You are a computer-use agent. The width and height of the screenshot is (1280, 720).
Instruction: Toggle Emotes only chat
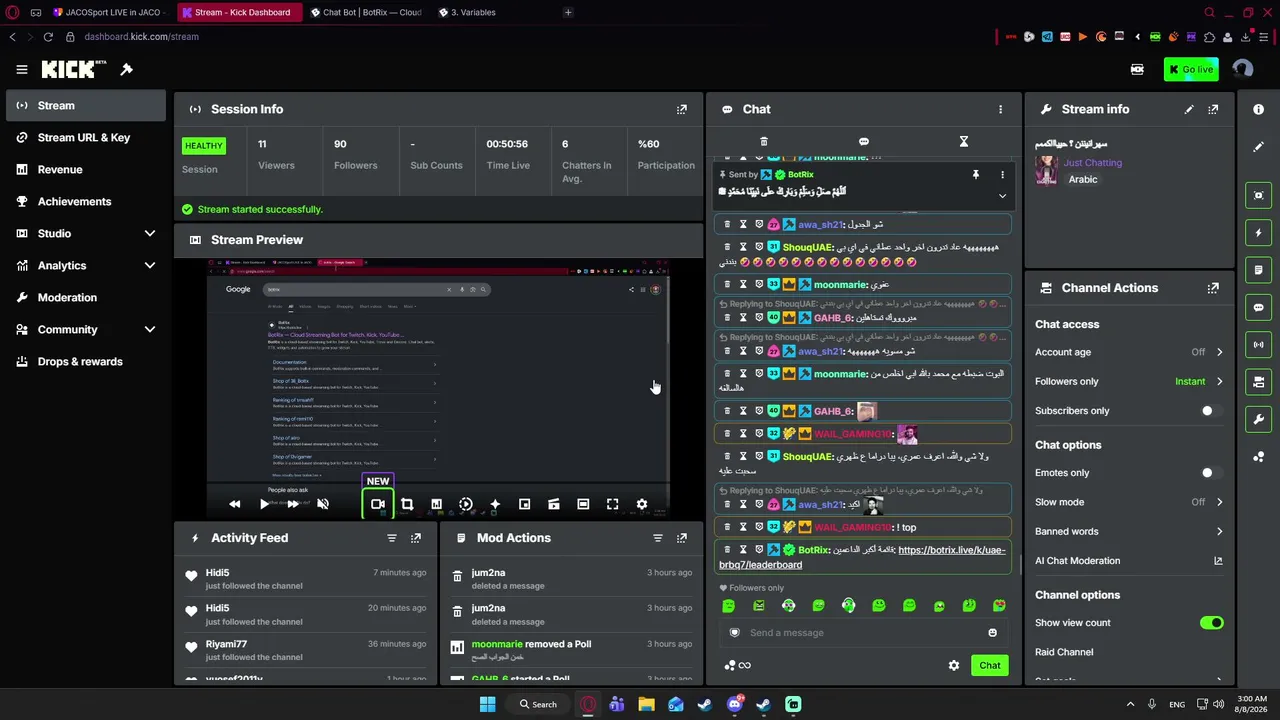(1211, 473)
